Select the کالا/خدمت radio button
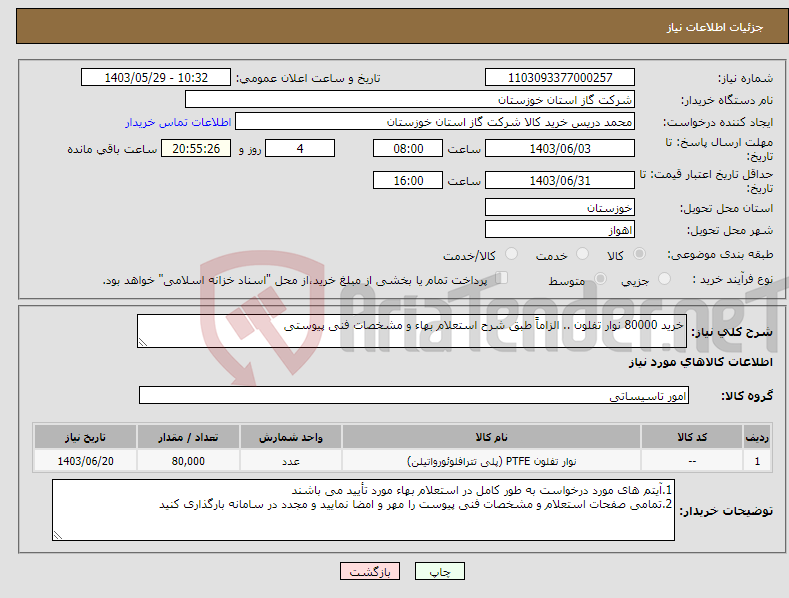 (511, 254)
